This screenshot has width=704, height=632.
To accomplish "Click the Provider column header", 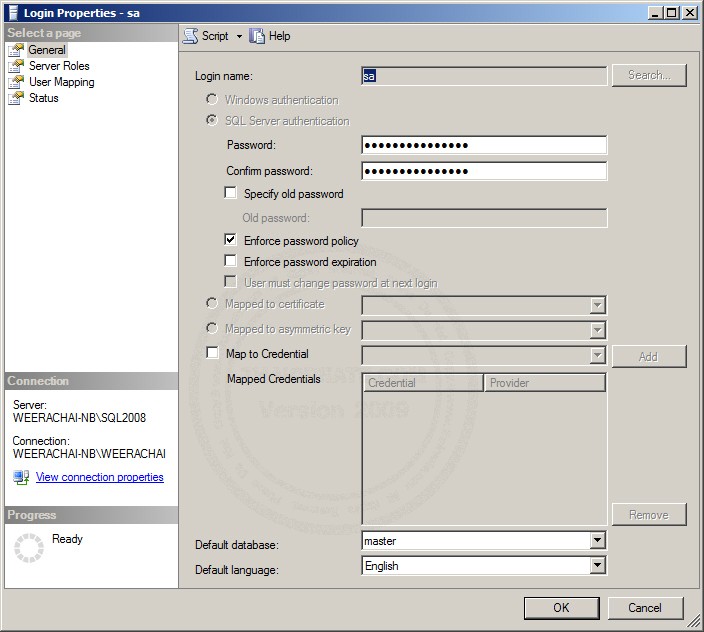I will pyautogui.click(x=545, y=383).
